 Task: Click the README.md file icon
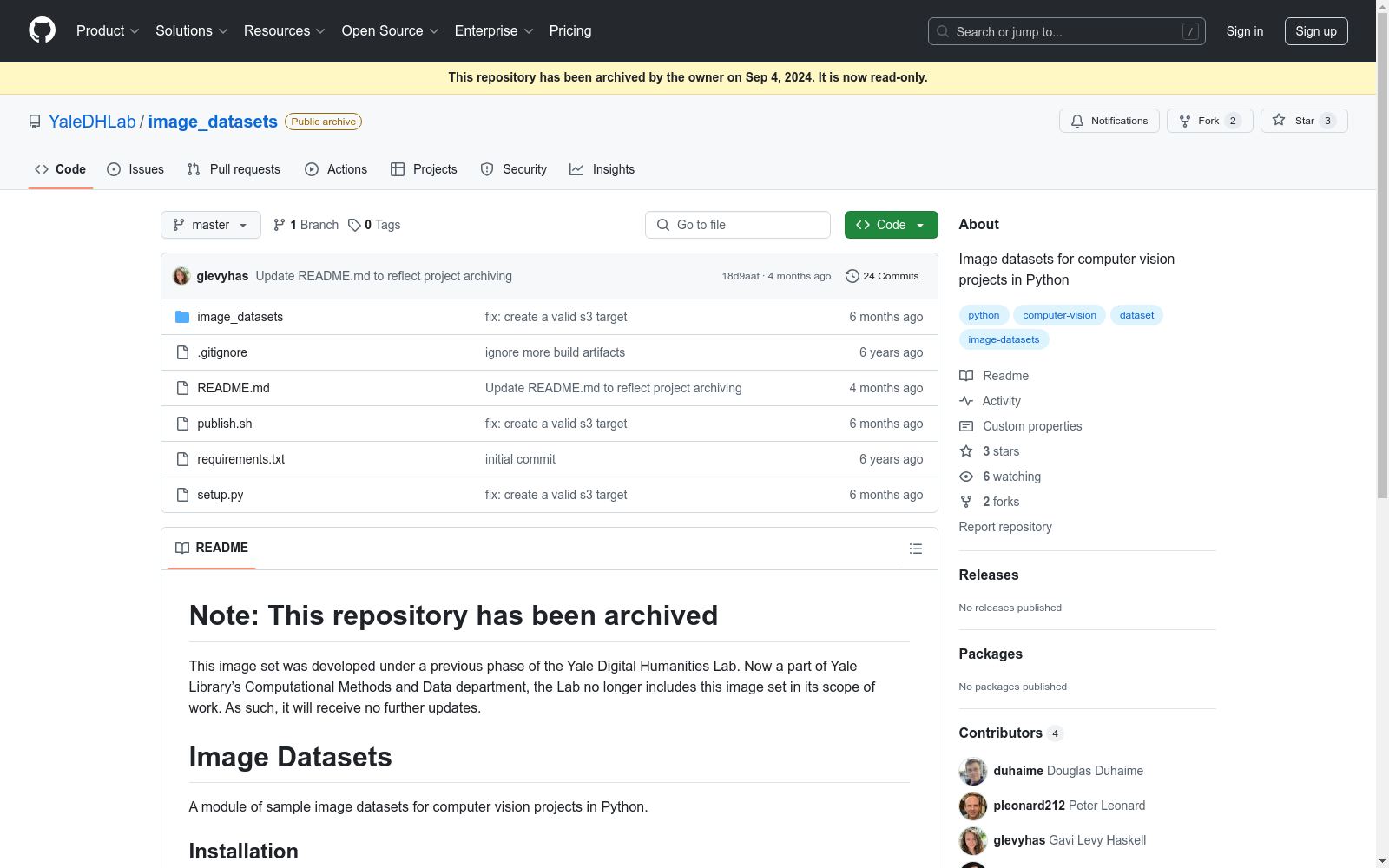(x=182, y=388)
